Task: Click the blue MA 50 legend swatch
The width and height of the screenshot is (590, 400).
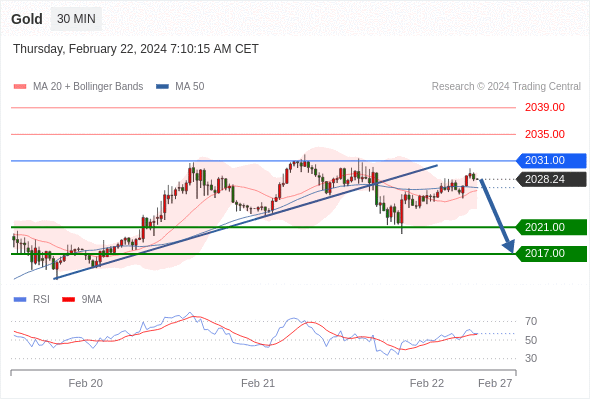Action: point(163,87)
